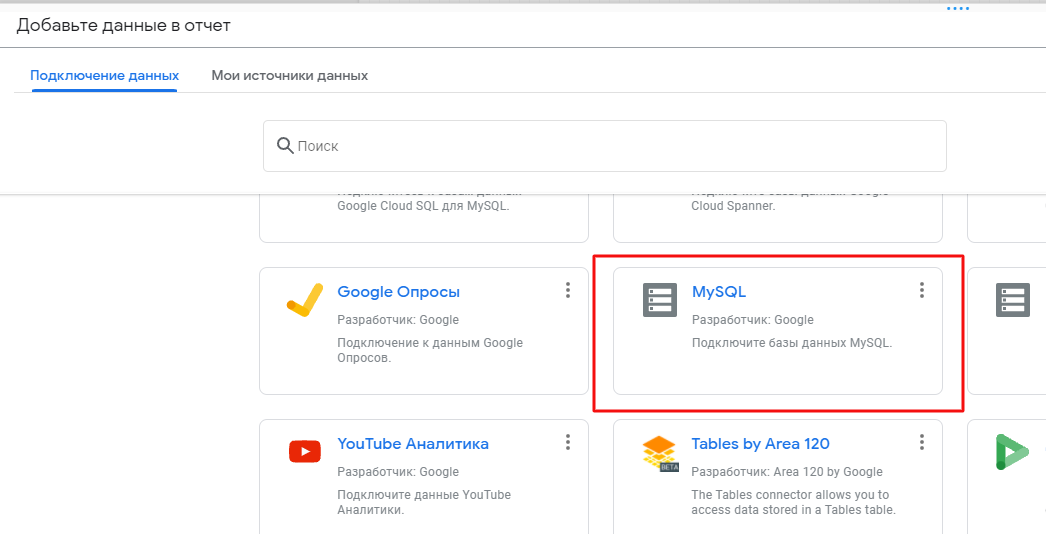Open Tables by Area 120 options menu
The image size is (1046, 534).
point(922,442)
